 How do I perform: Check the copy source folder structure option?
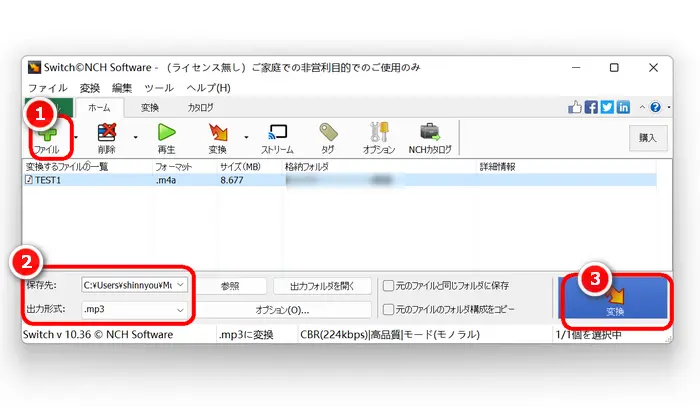[x=387, y=310]
